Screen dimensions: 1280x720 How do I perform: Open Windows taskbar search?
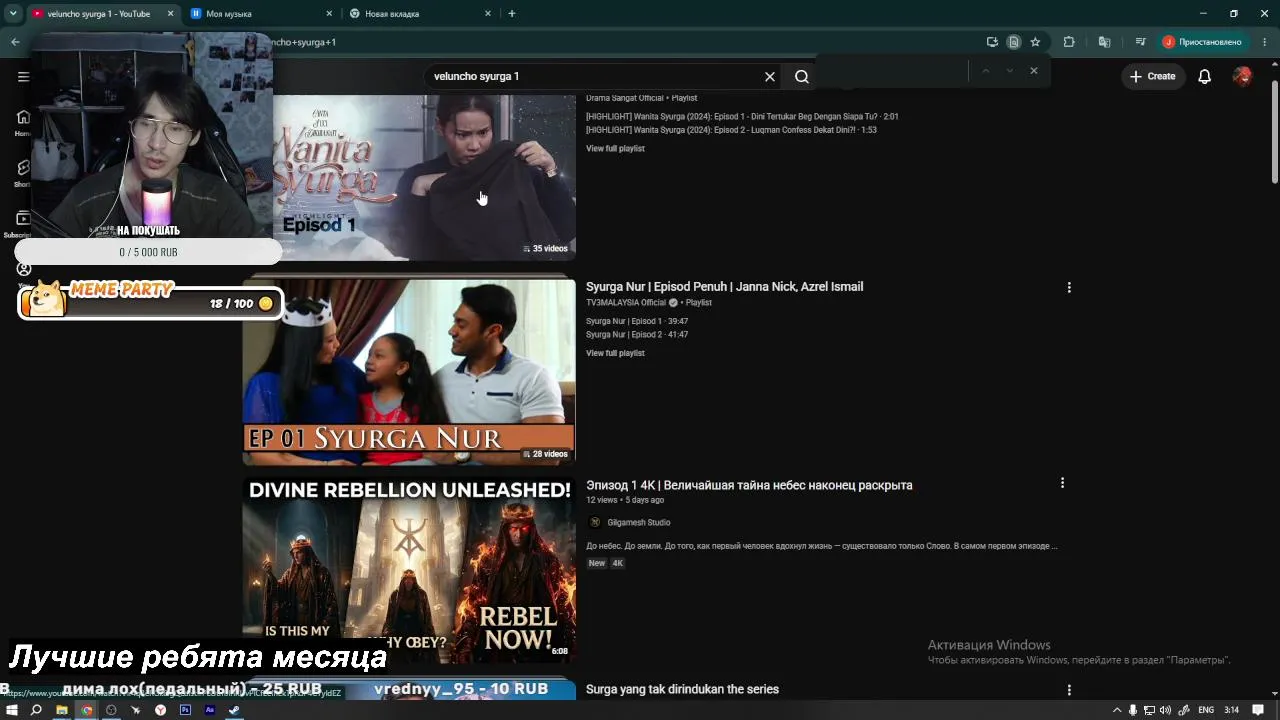36,710
